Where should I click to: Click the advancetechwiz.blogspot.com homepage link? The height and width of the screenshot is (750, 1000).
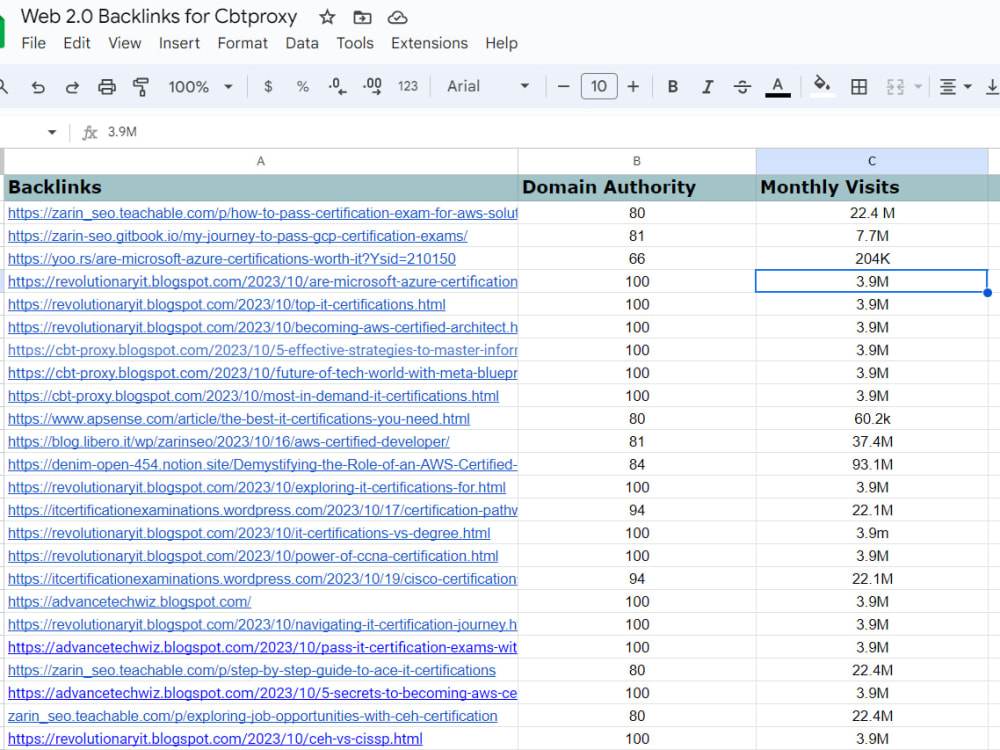coord(130,602)
